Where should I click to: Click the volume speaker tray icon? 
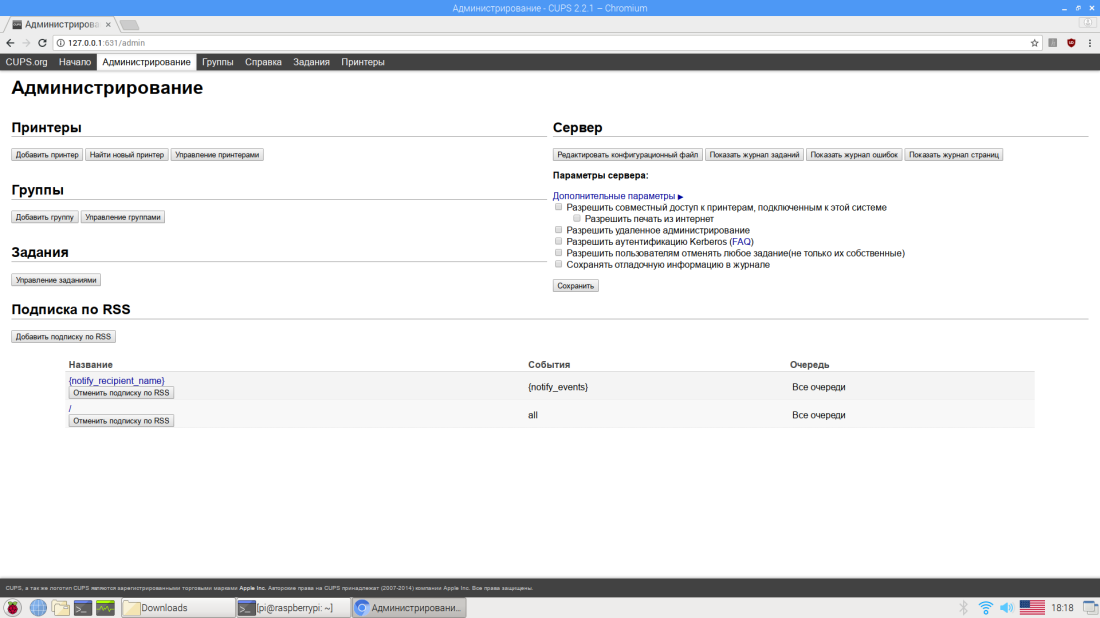point(1007,608)
